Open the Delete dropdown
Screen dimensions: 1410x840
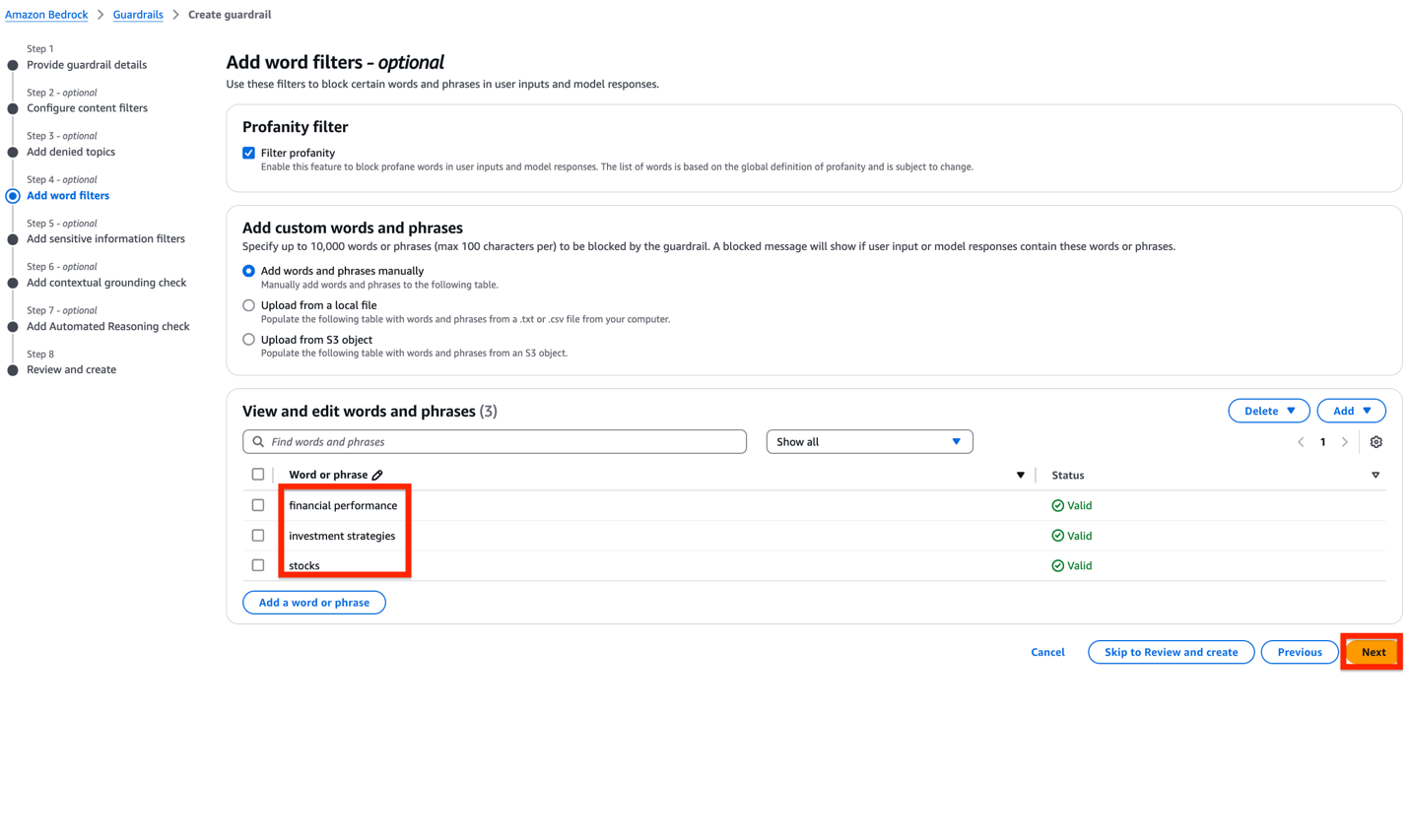click(1268, 410)
